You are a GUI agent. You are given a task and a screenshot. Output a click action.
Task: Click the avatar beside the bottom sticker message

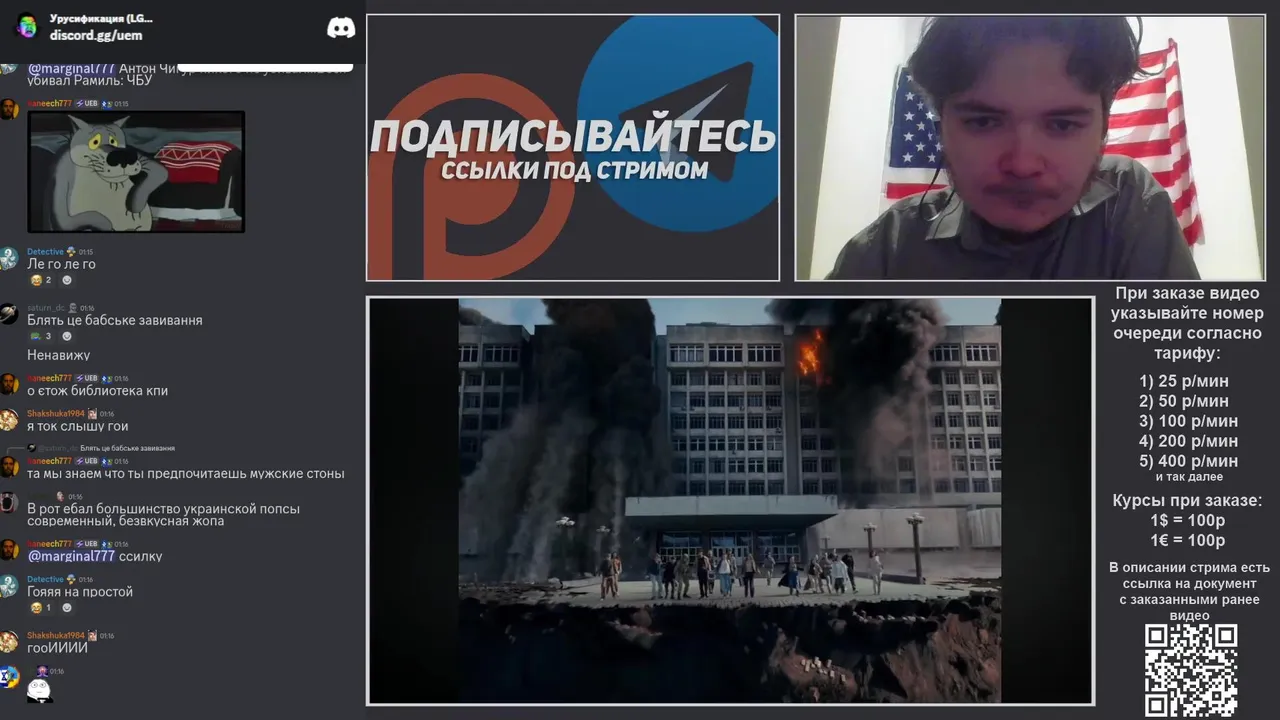coord(9,677)
